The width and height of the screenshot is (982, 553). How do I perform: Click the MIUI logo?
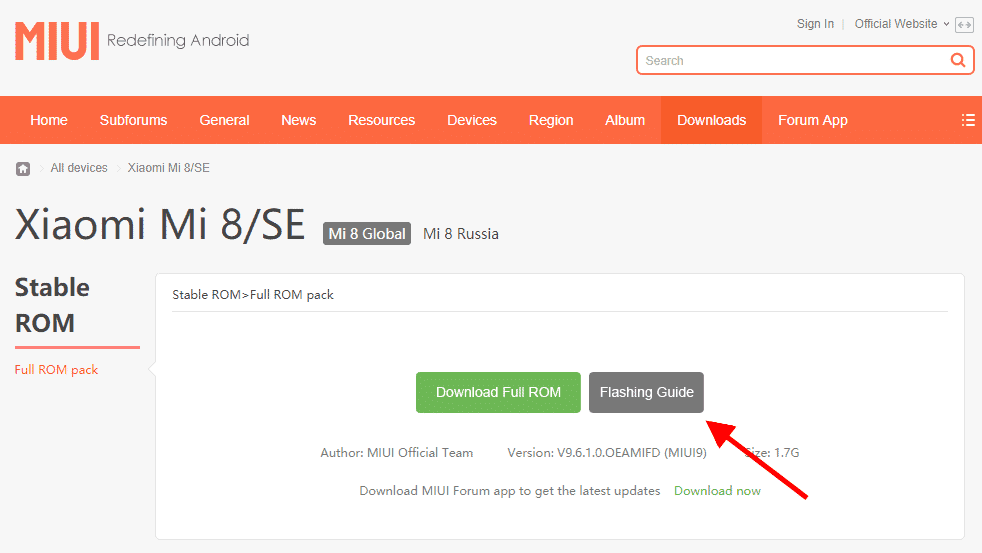click(x=57, y=41)
